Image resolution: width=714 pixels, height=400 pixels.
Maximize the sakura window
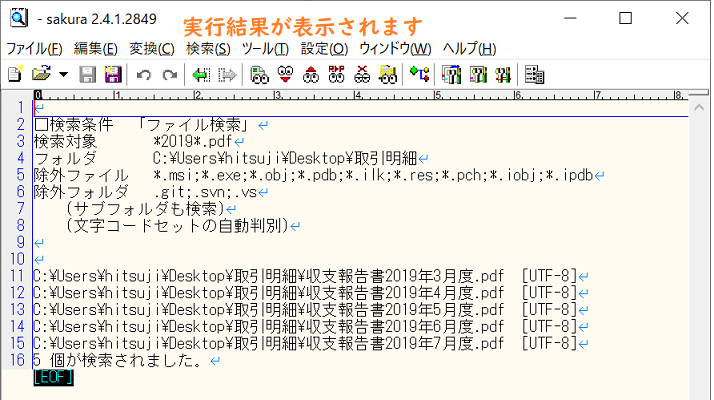(626, 18)
